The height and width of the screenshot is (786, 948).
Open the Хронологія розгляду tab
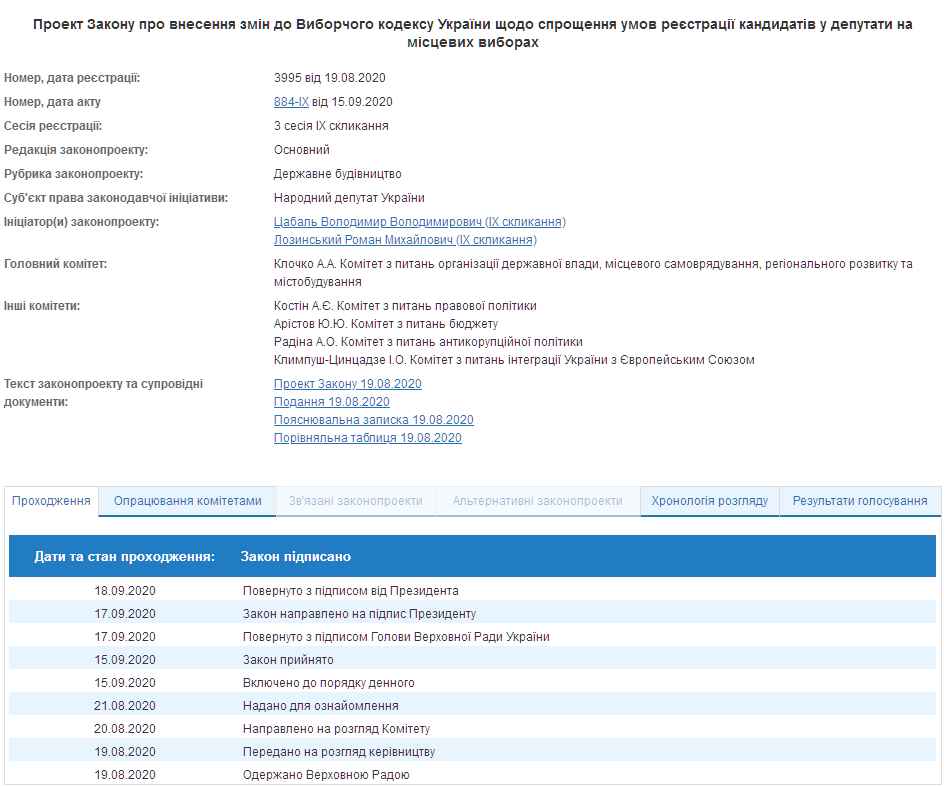point(709,501)
